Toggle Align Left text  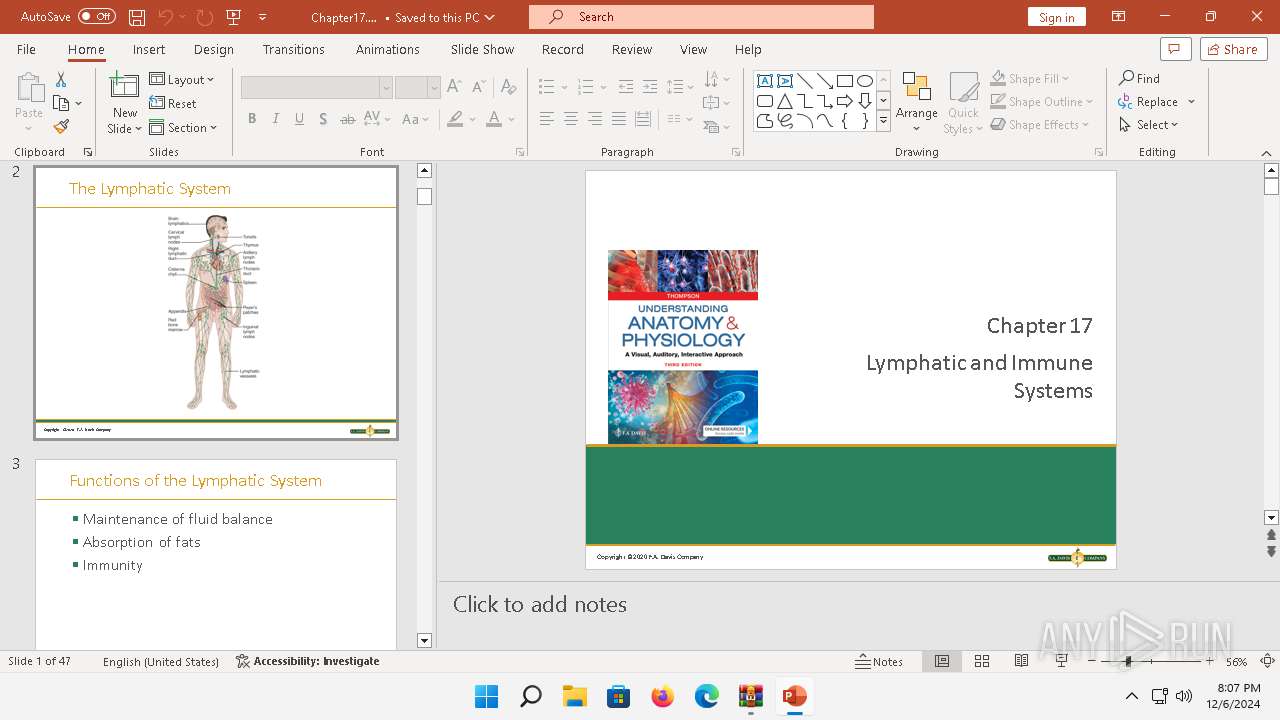[547, 119]
